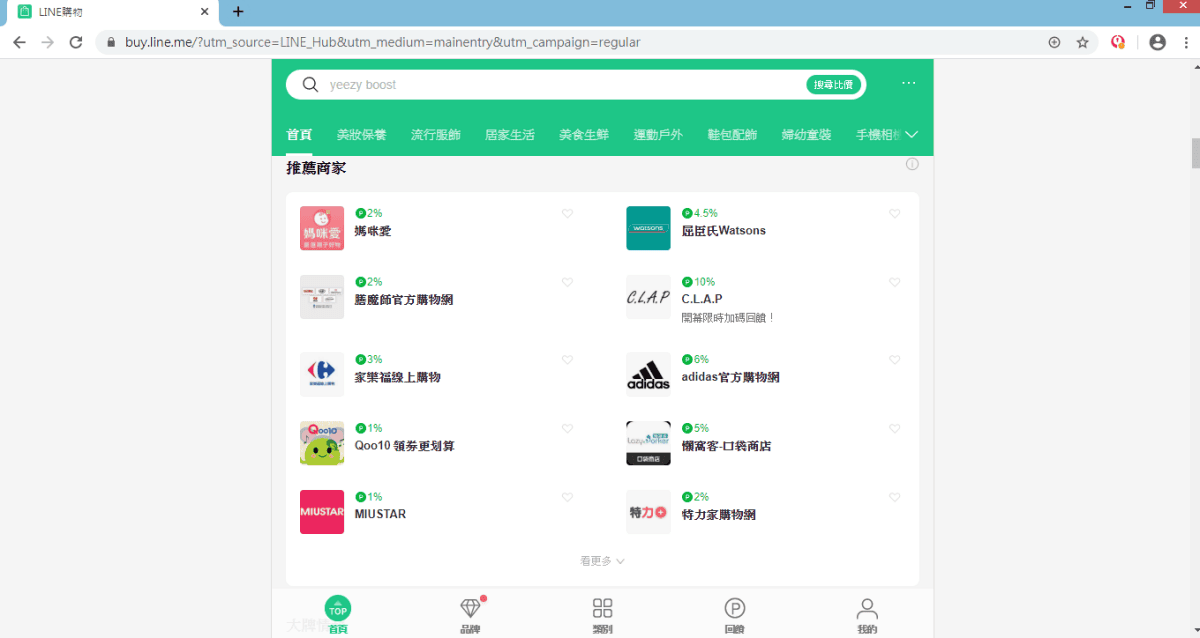
Task: Open the 膳魔師 store logo
Action: click(322, 297)
